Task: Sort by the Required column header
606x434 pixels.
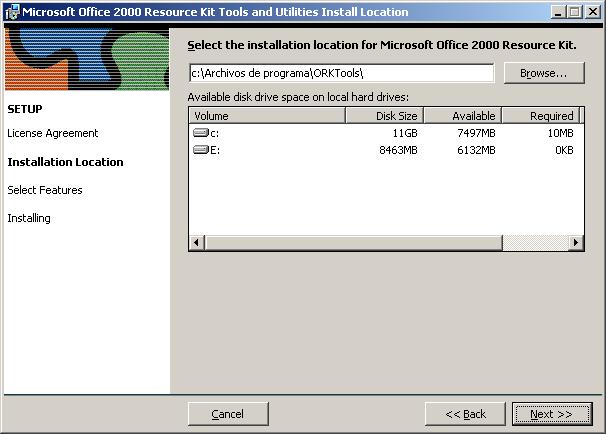Action: (540, 116)
